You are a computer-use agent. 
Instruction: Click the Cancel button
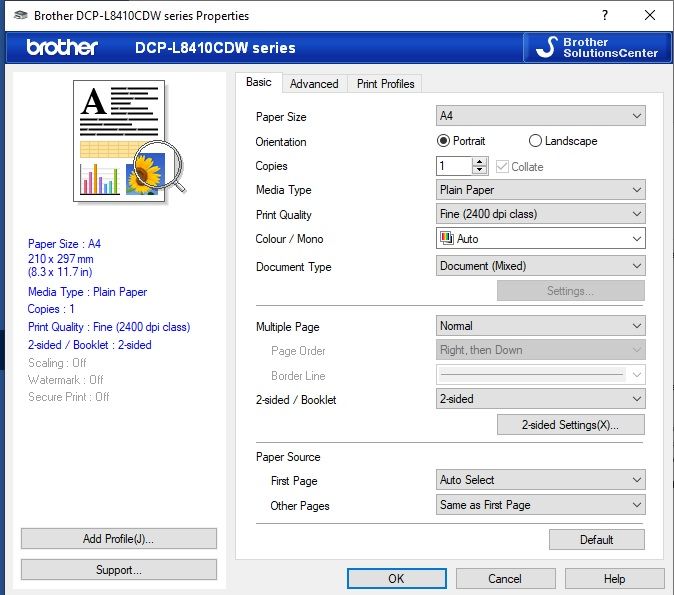point(505,579)
